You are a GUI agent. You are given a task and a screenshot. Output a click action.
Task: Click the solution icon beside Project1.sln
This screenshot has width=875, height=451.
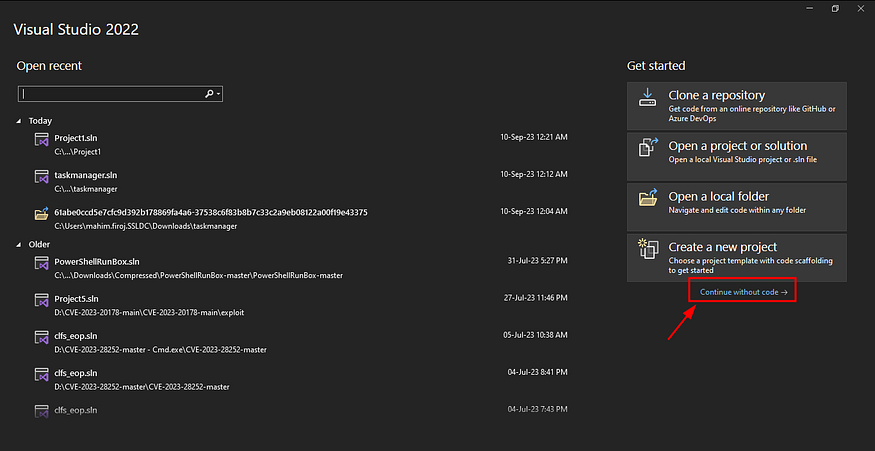42,140
